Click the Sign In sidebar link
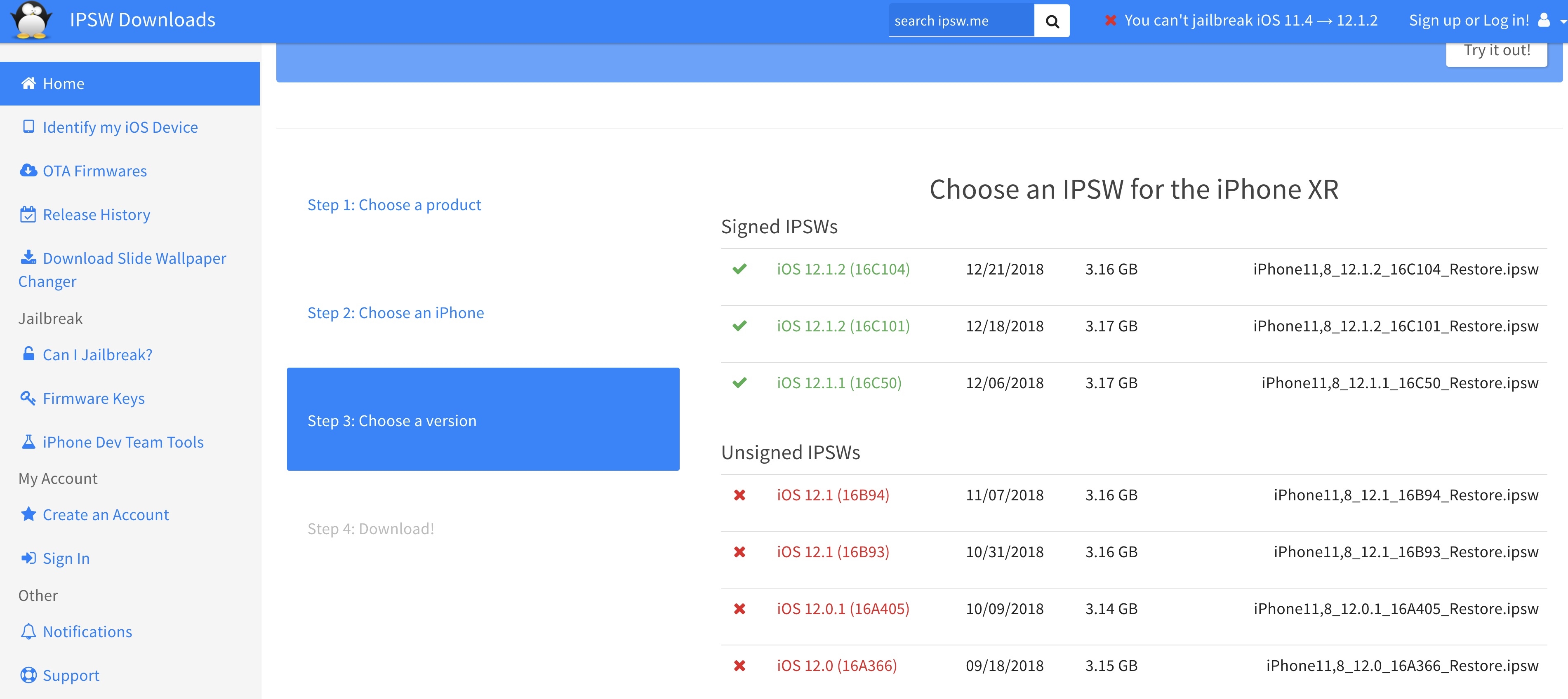The image size is (1568, 699). click(66, 558)
